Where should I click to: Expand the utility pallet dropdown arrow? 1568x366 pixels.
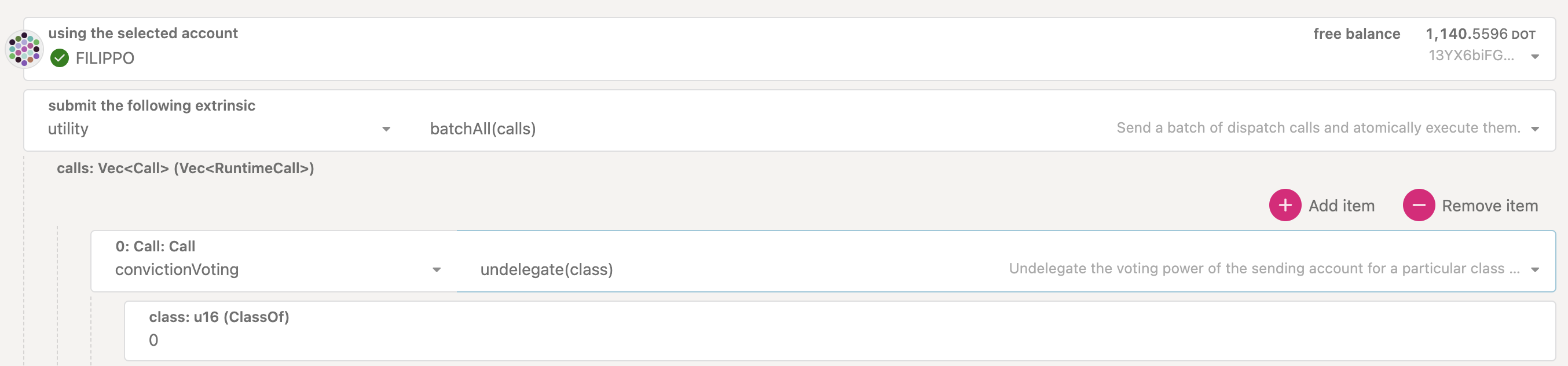pos(386,129)
